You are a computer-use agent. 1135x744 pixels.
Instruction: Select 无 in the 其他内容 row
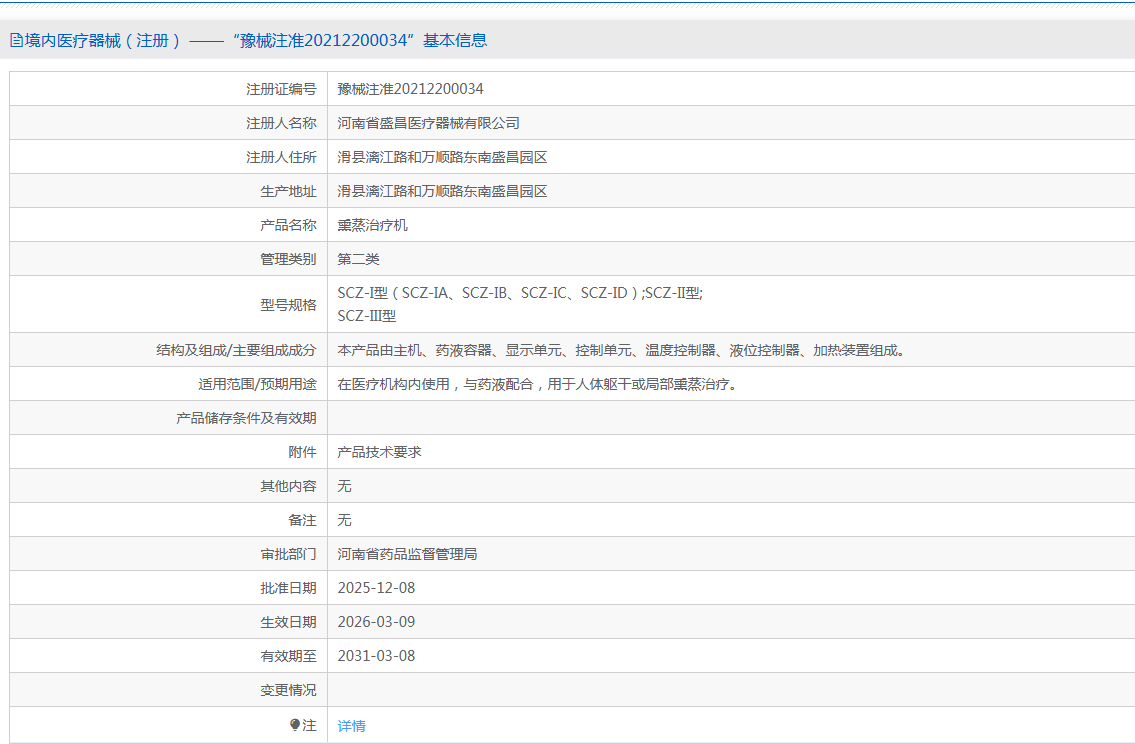344,486
